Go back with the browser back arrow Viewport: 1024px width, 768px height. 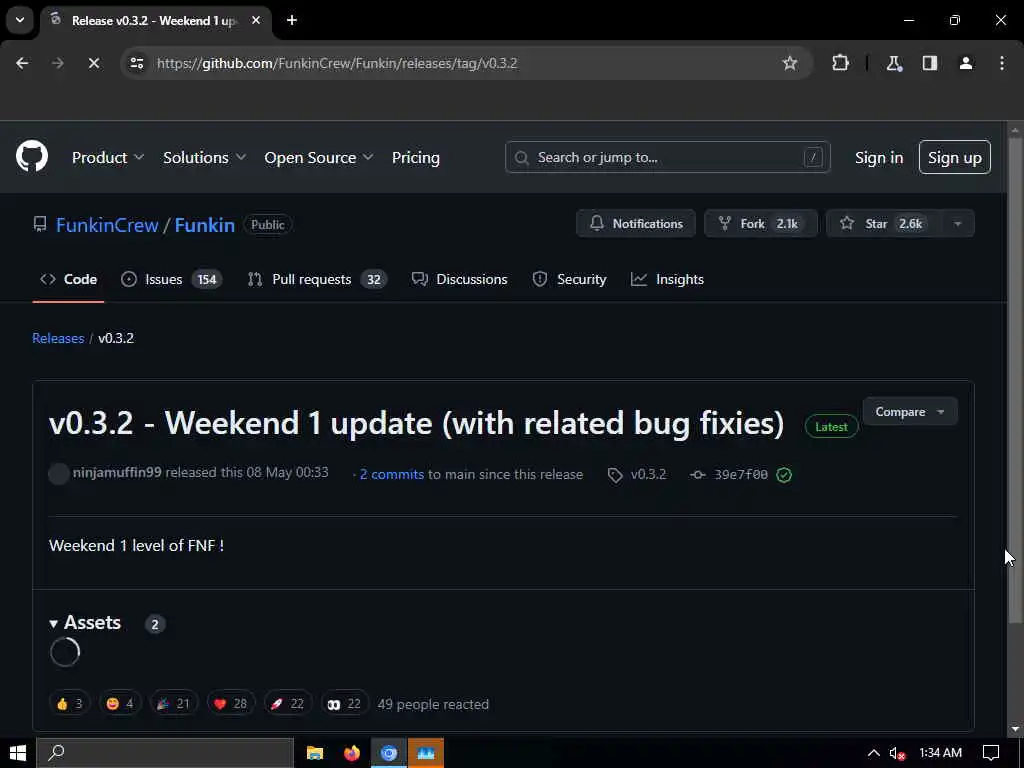pyautogui.click(x=22, y=63)
